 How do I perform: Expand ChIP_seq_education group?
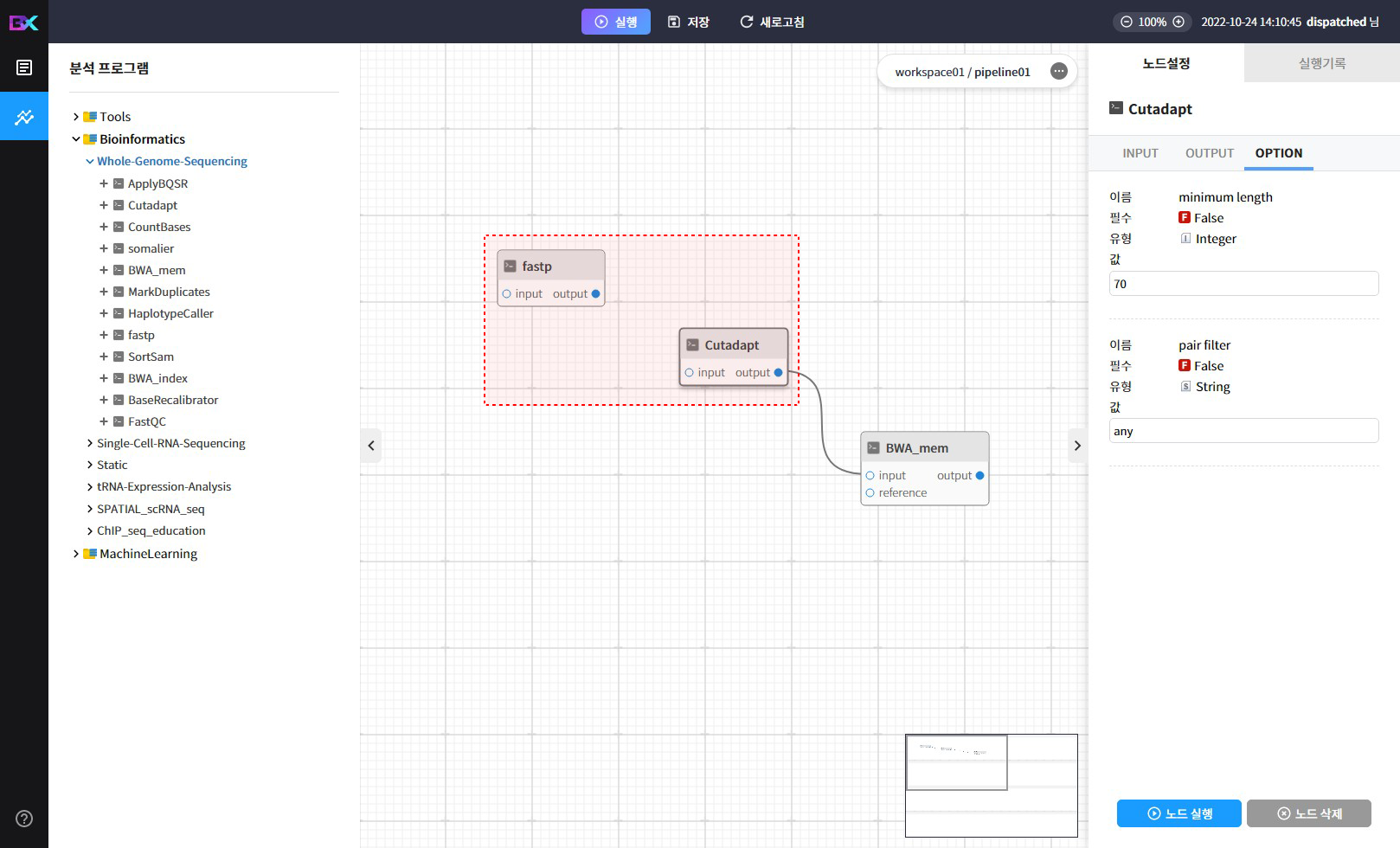click(x=90, y=530)
